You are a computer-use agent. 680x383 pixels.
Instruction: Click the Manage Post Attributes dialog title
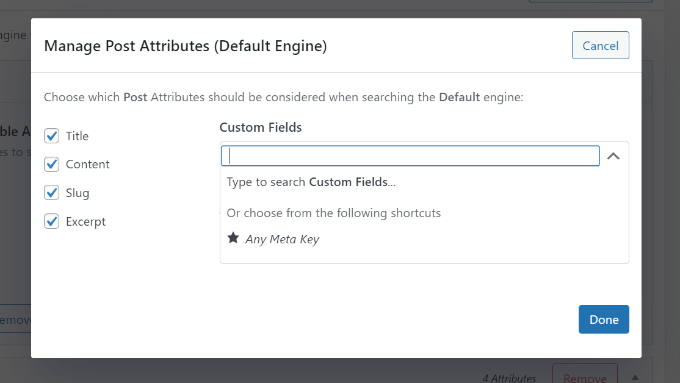coord(186,46)
